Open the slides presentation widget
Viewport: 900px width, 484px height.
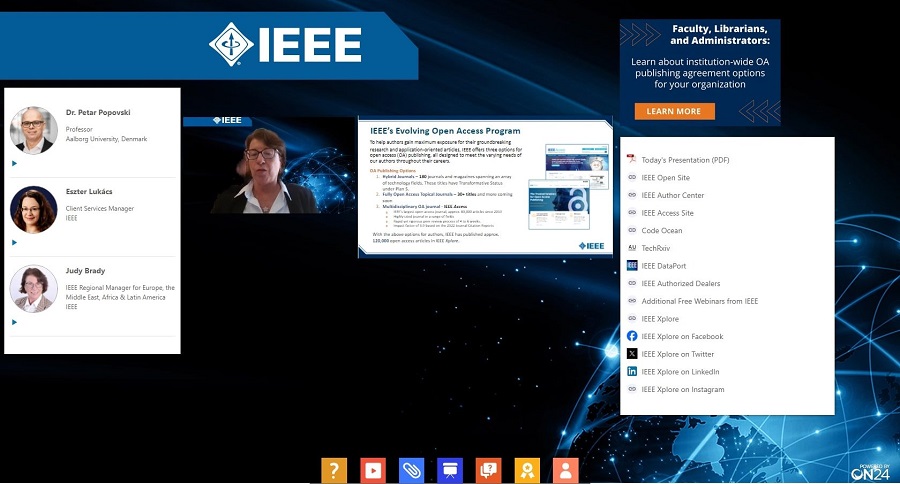click(x=450, y=471)
